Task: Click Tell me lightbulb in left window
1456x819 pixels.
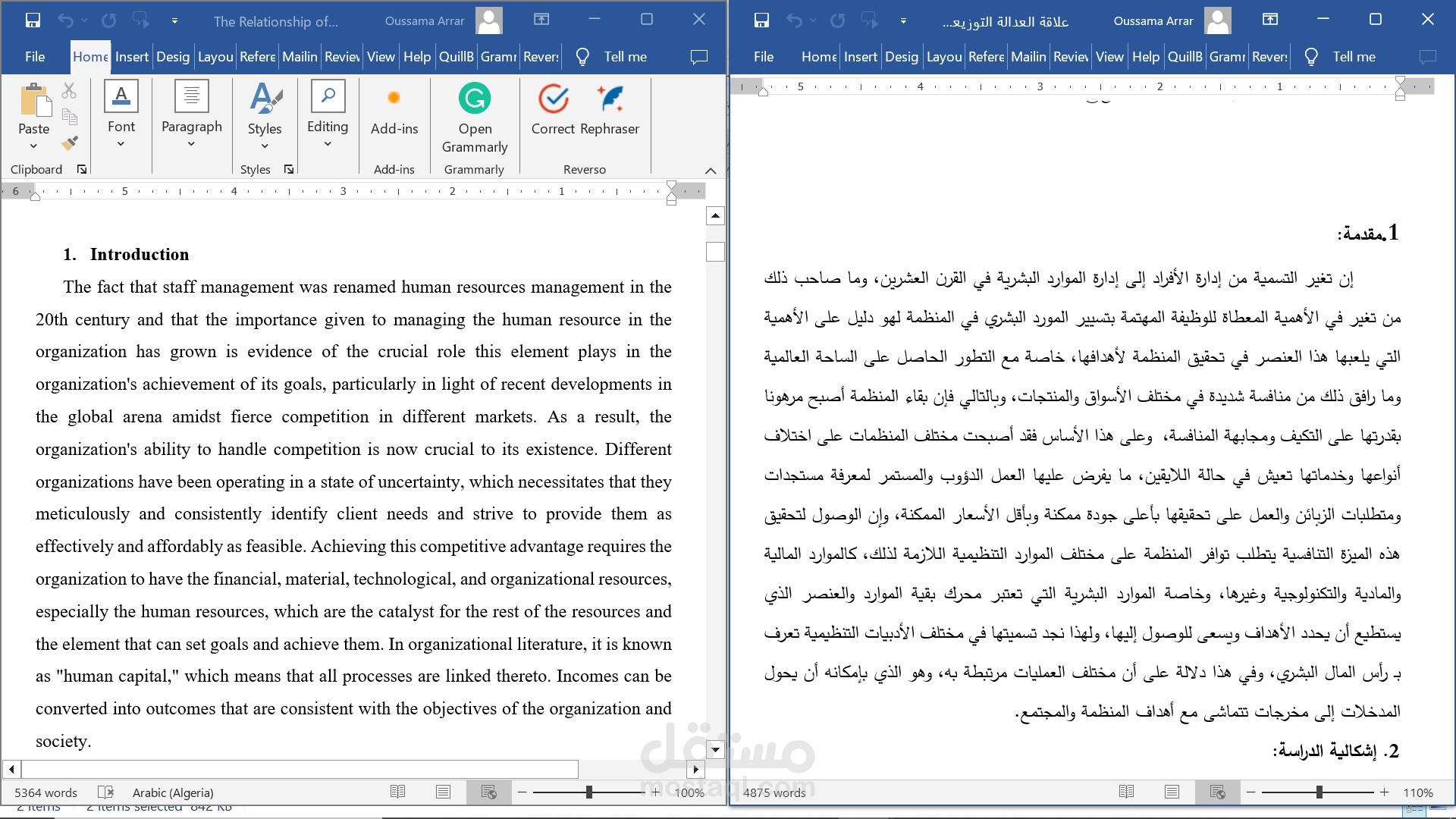Action: [582, 57]
